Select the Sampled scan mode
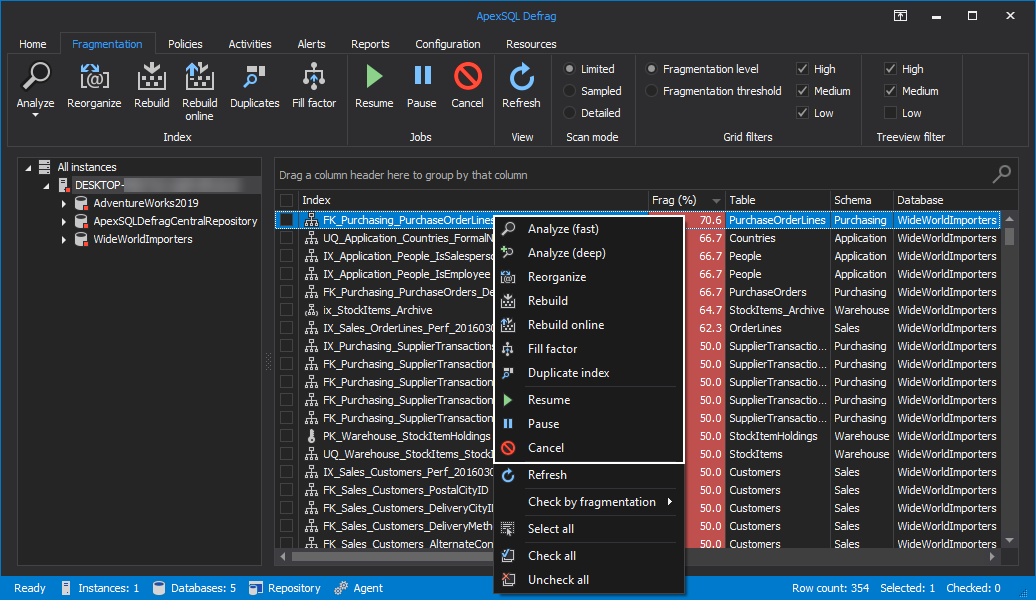This screenshot has height=600, width=1036. 569,91
